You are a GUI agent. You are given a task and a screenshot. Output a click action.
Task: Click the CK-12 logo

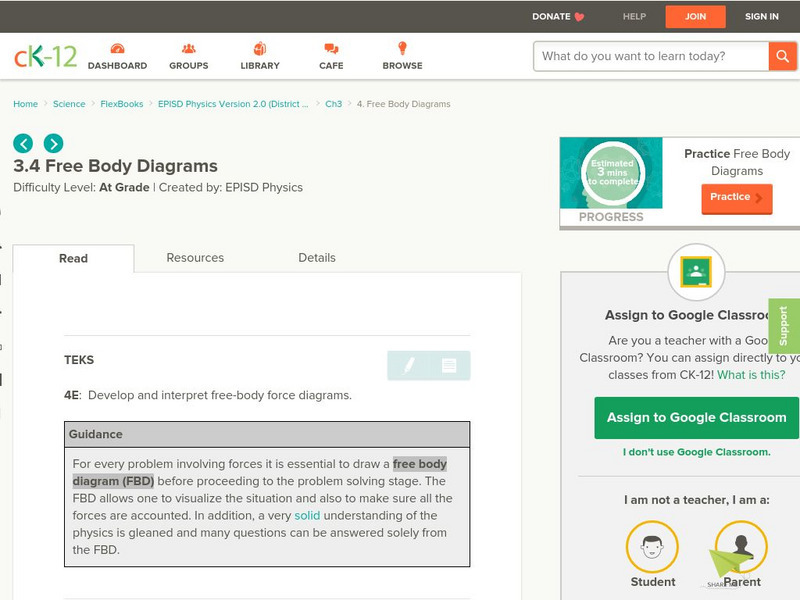click(x=45, y=56)
